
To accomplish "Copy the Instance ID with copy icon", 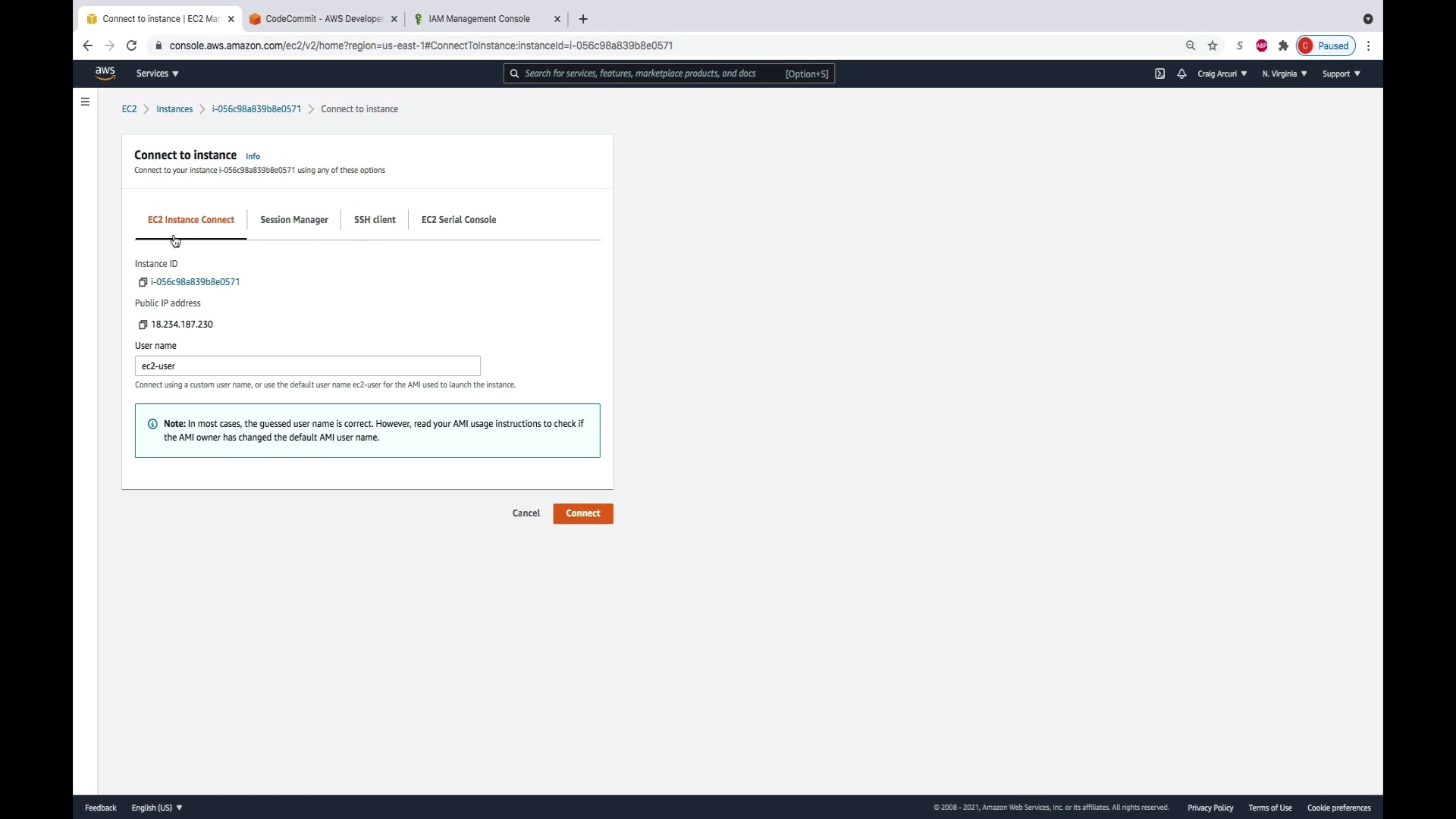I will pos(143,282).
